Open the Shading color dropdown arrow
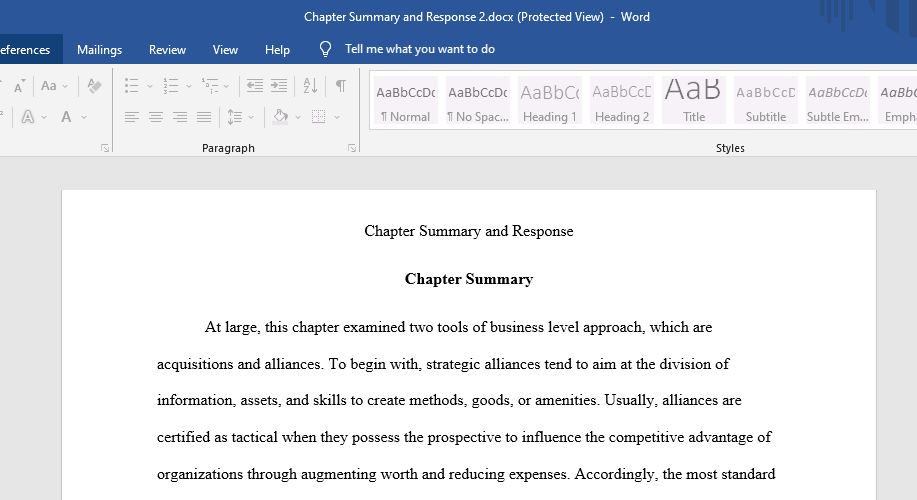 298,118
